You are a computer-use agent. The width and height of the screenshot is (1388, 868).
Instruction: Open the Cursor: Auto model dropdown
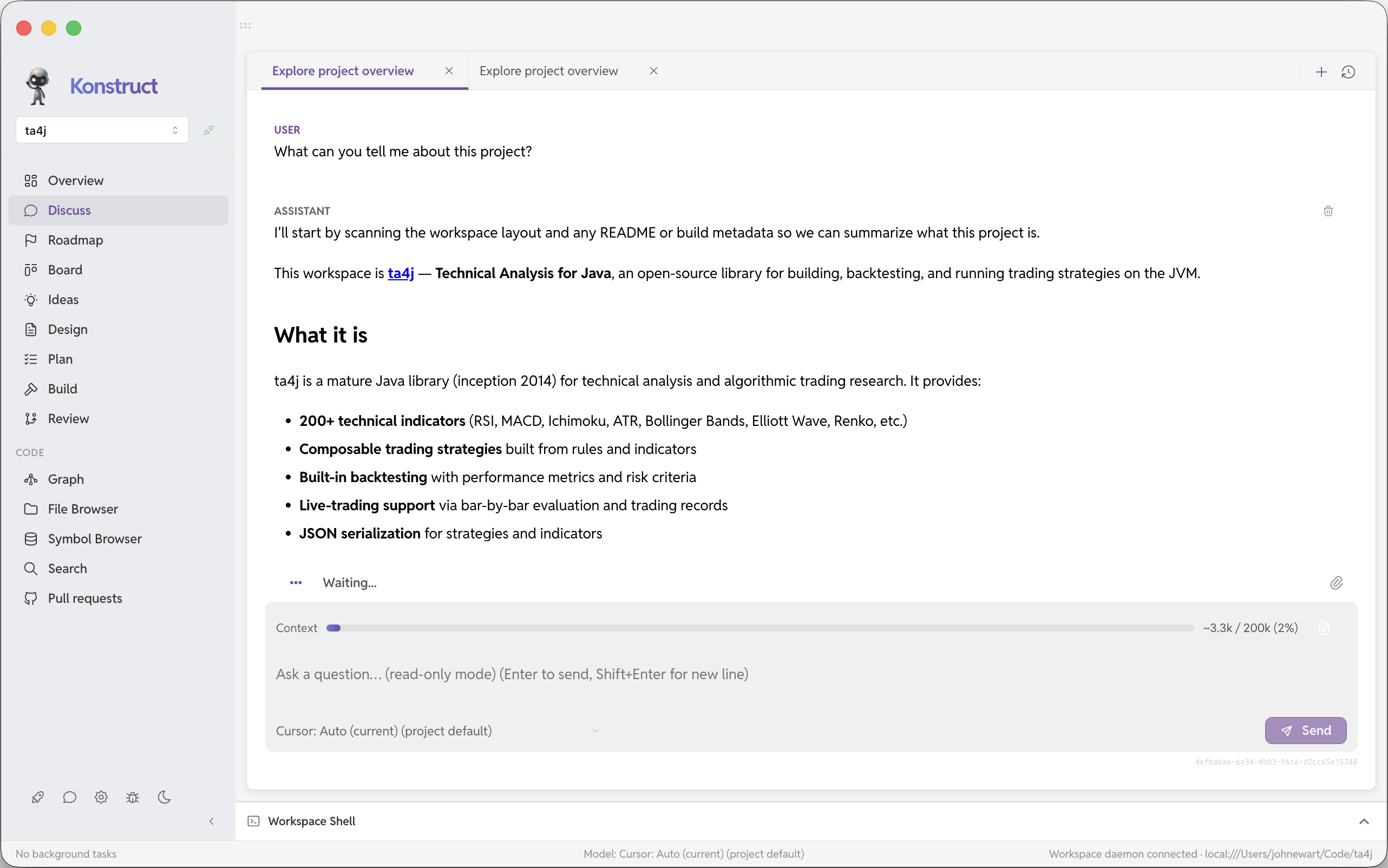pyautogui.click(x=437, y=731)
